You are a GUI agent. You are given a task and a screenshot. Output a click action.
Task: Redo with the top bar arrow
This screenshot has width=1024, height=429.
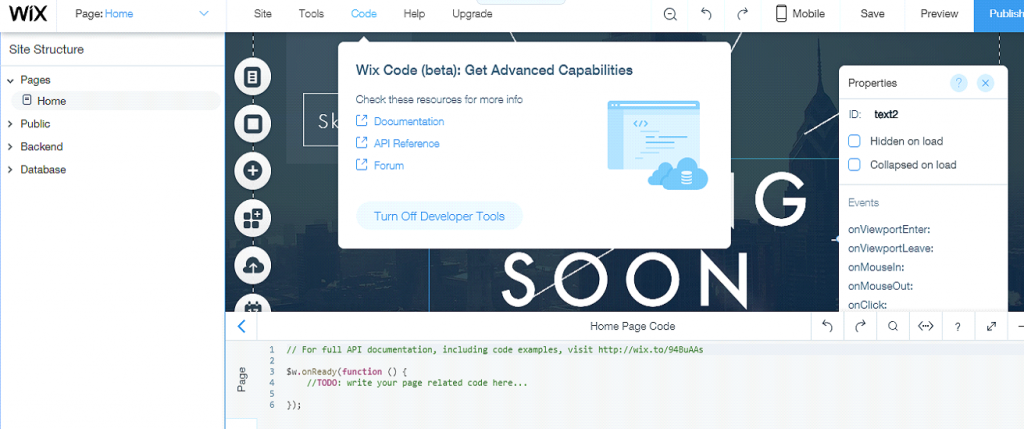point(742,14)
